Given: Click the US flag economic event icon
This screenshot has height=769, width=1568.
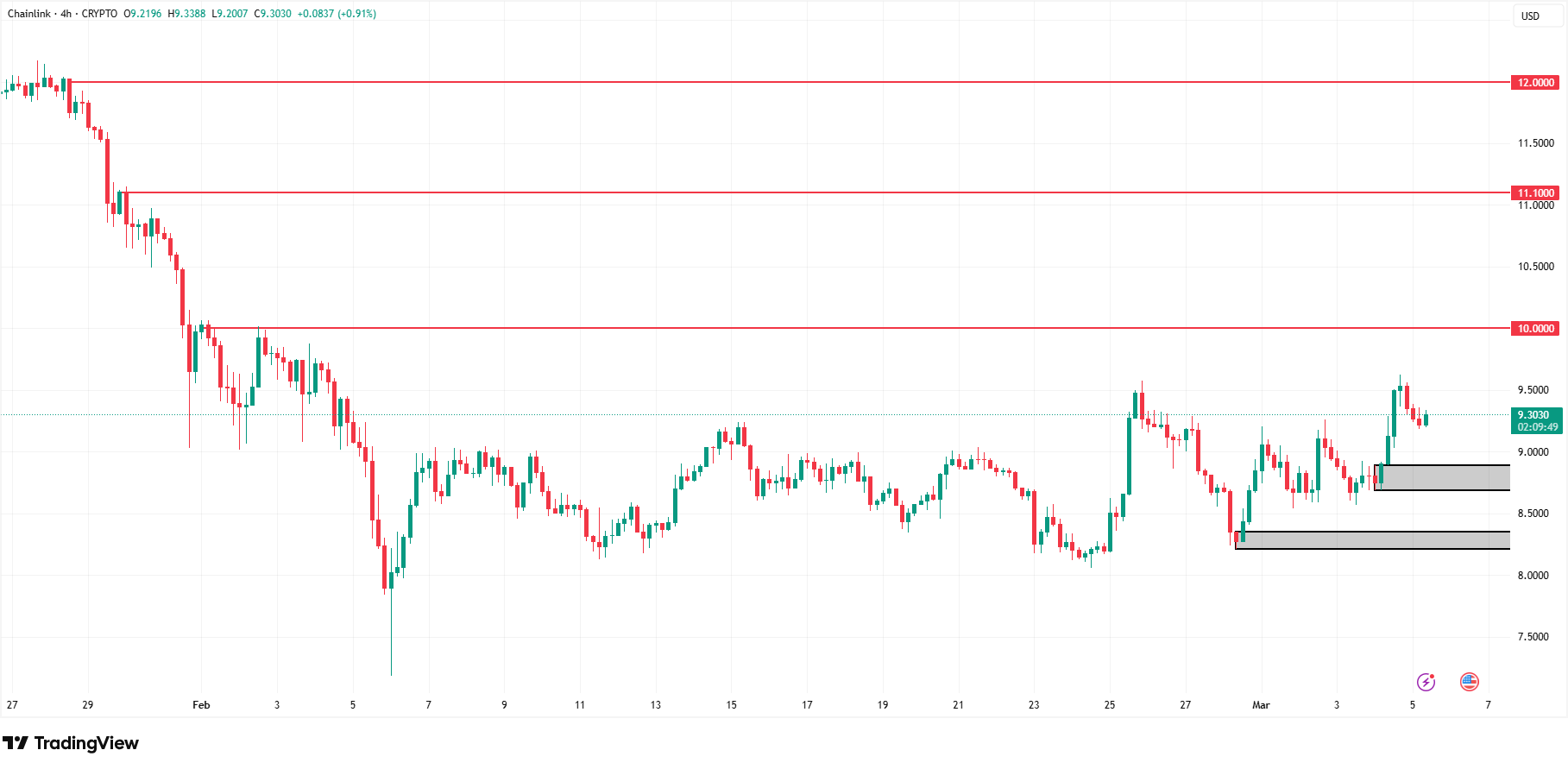Looking at the screenshot, I should click(x=1469, y=682).
